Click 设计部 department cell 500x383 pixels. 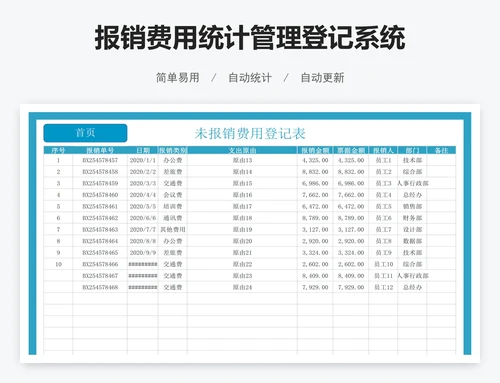pyautogui.click(x=412, y=230)
